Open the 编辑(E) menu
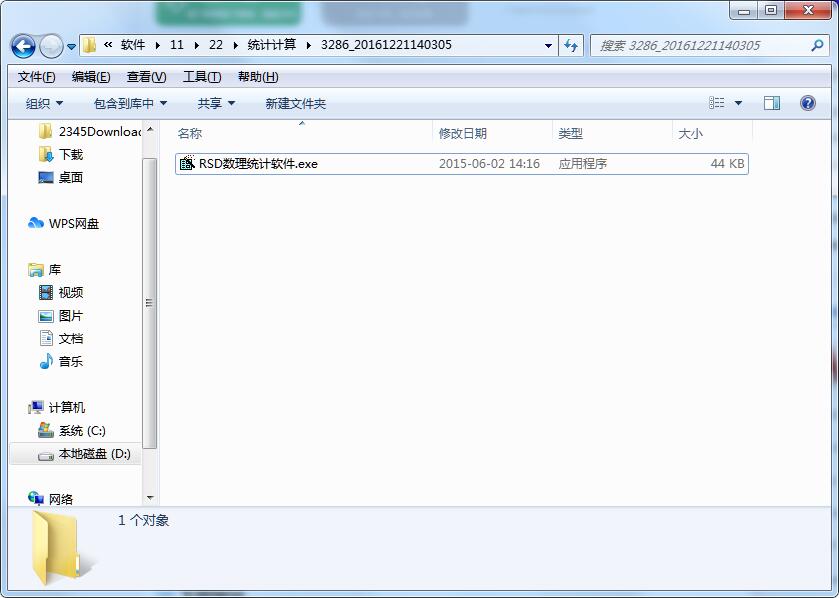 click(91, 77)
